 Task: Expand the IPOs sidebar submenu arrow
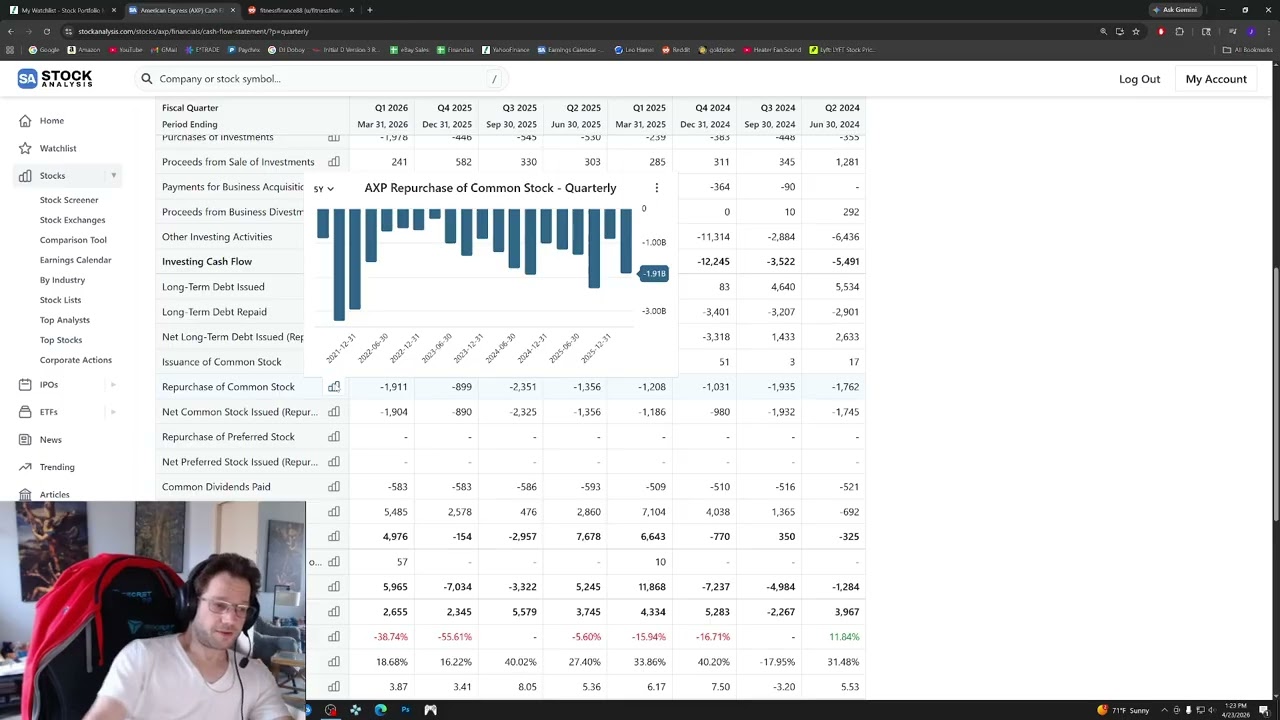coord(113,385)
